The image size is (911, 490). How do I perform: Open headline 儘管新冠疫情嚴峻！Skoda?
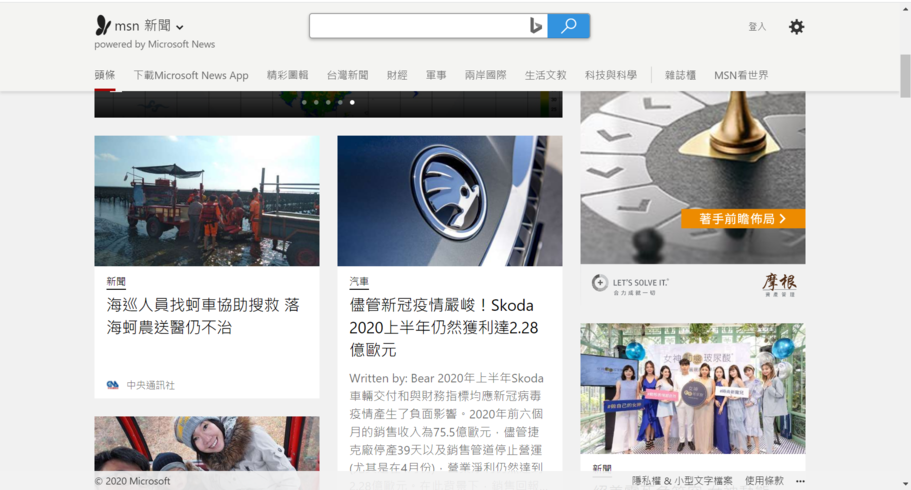pos(444,327)
